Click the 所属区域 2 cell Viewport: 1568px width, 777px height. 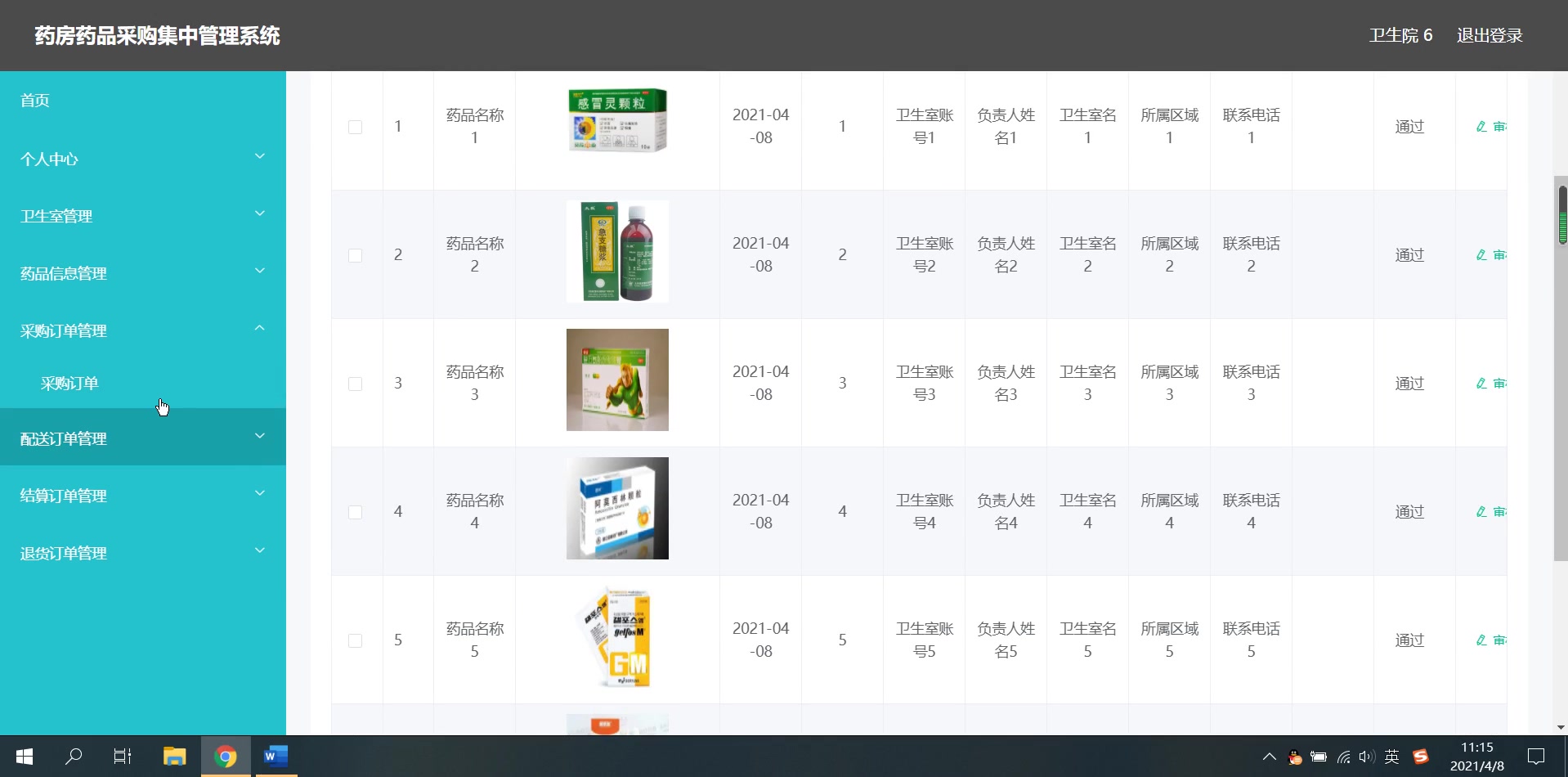tap(1170, 255)
